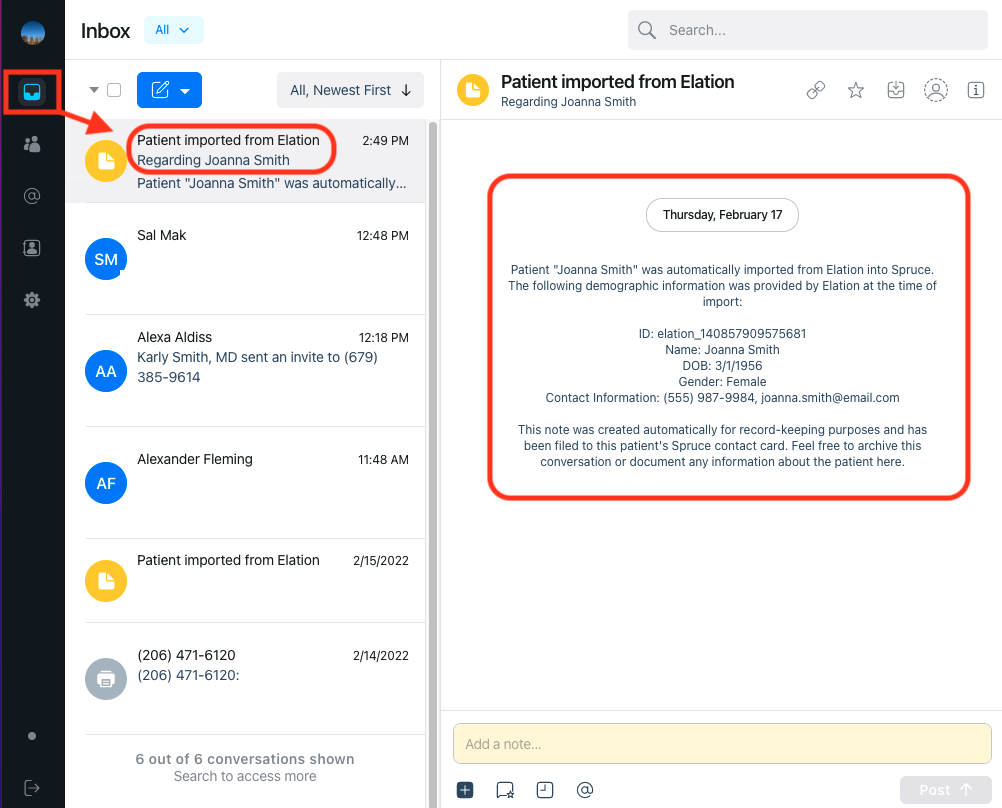This screenshot has height=808, width=1002.
Task: Click the status dot in the sidebar
Action: [32, 736]
